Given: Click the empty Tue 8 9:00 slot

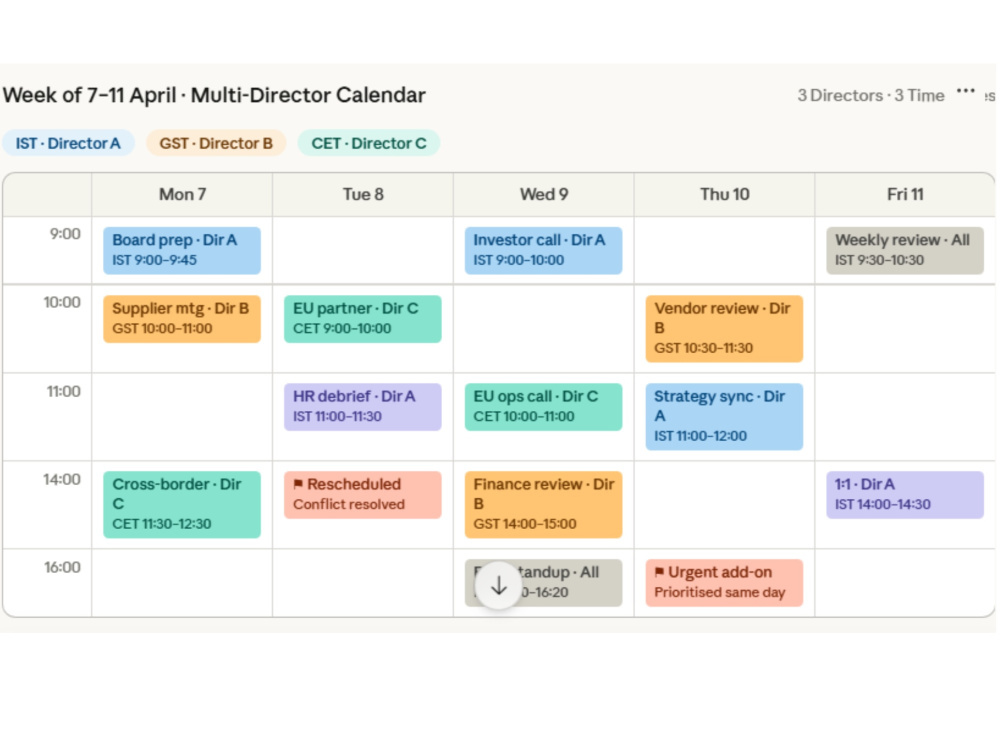Looking at the screenshot, I should pos(363,250).
